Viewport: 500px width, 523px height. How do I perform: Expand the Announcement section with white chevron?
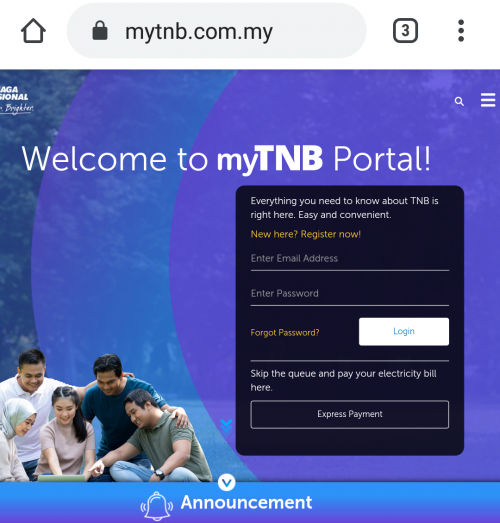226,482
